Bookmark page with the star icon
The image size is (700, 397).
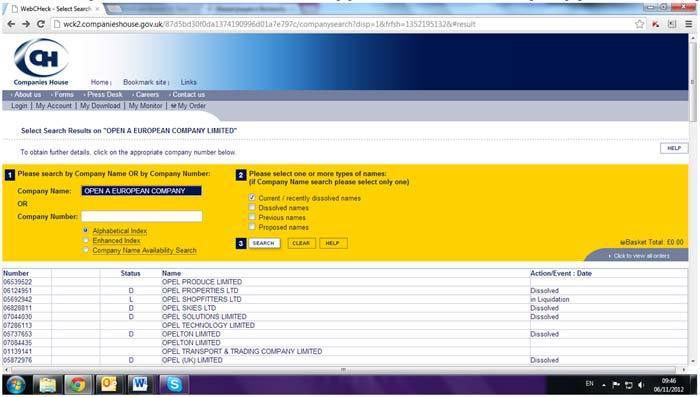pos(639,24)
